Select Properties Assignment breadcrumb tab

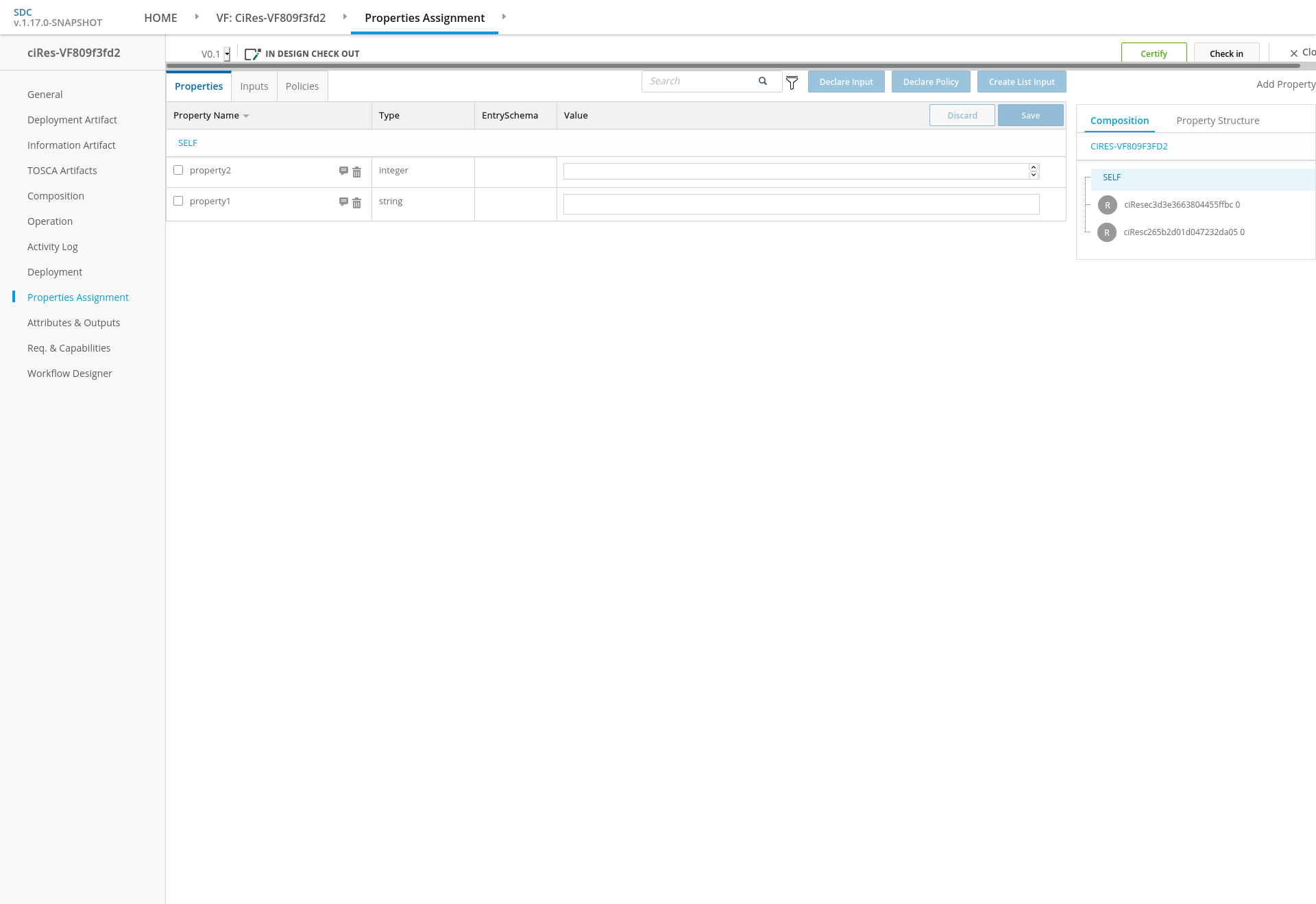(424, 18)
